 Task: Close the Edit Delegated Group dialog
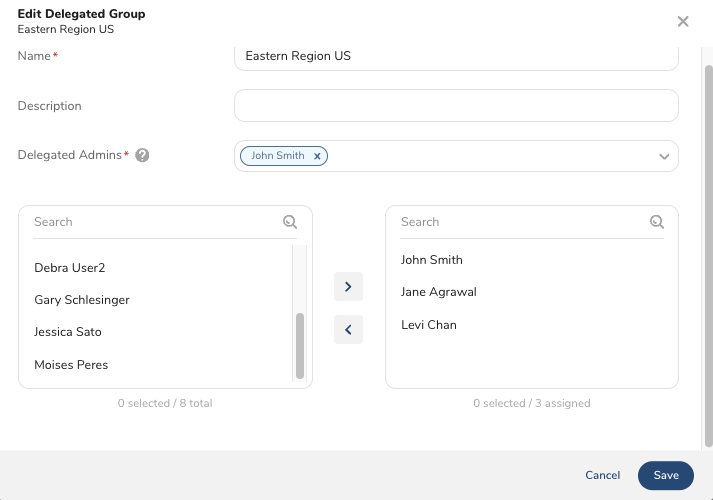pyautogui.click(x=683, y=21)
